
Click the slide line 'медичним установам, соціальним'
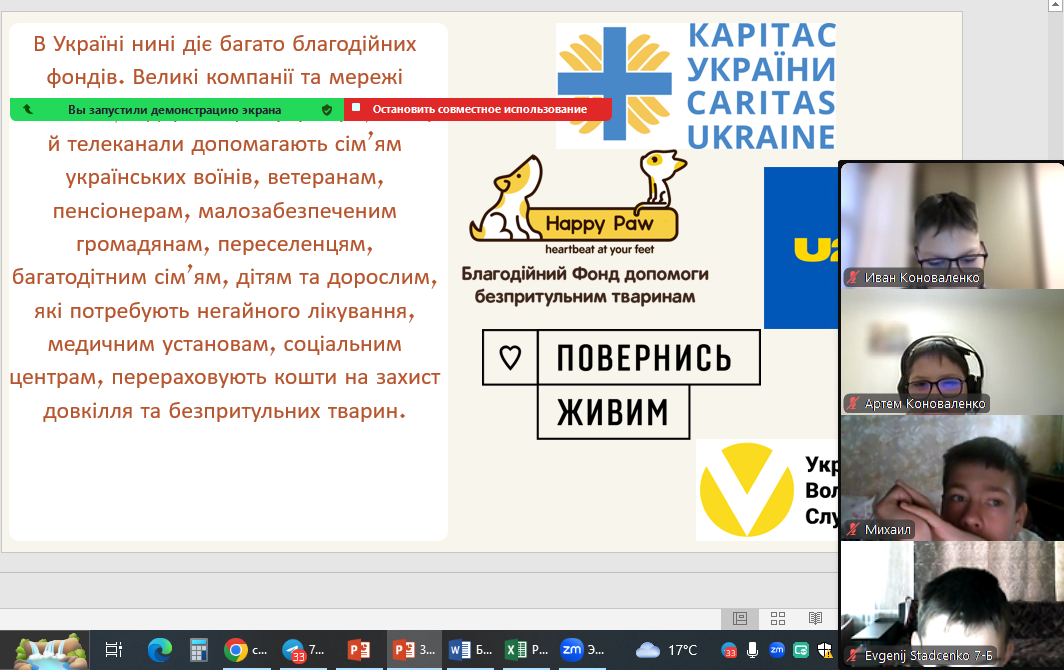click(225, 345)
